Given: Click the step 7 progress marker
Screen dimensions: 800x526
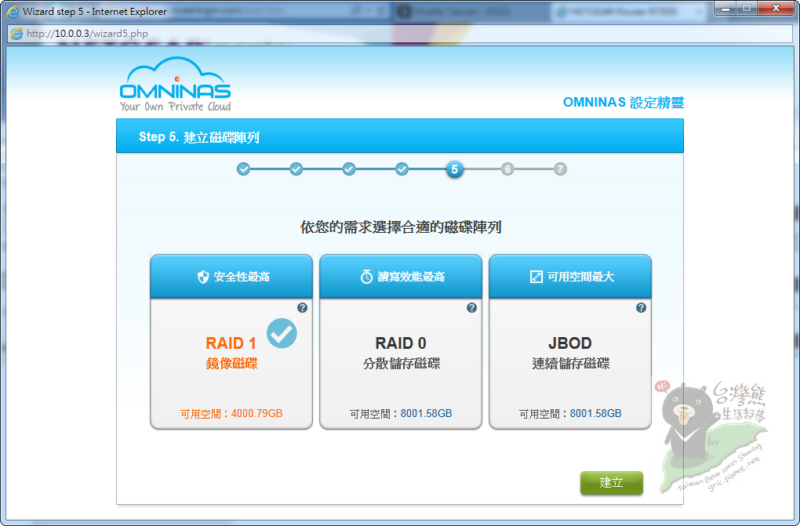Looking at the screenshot, I should [560, 169].
